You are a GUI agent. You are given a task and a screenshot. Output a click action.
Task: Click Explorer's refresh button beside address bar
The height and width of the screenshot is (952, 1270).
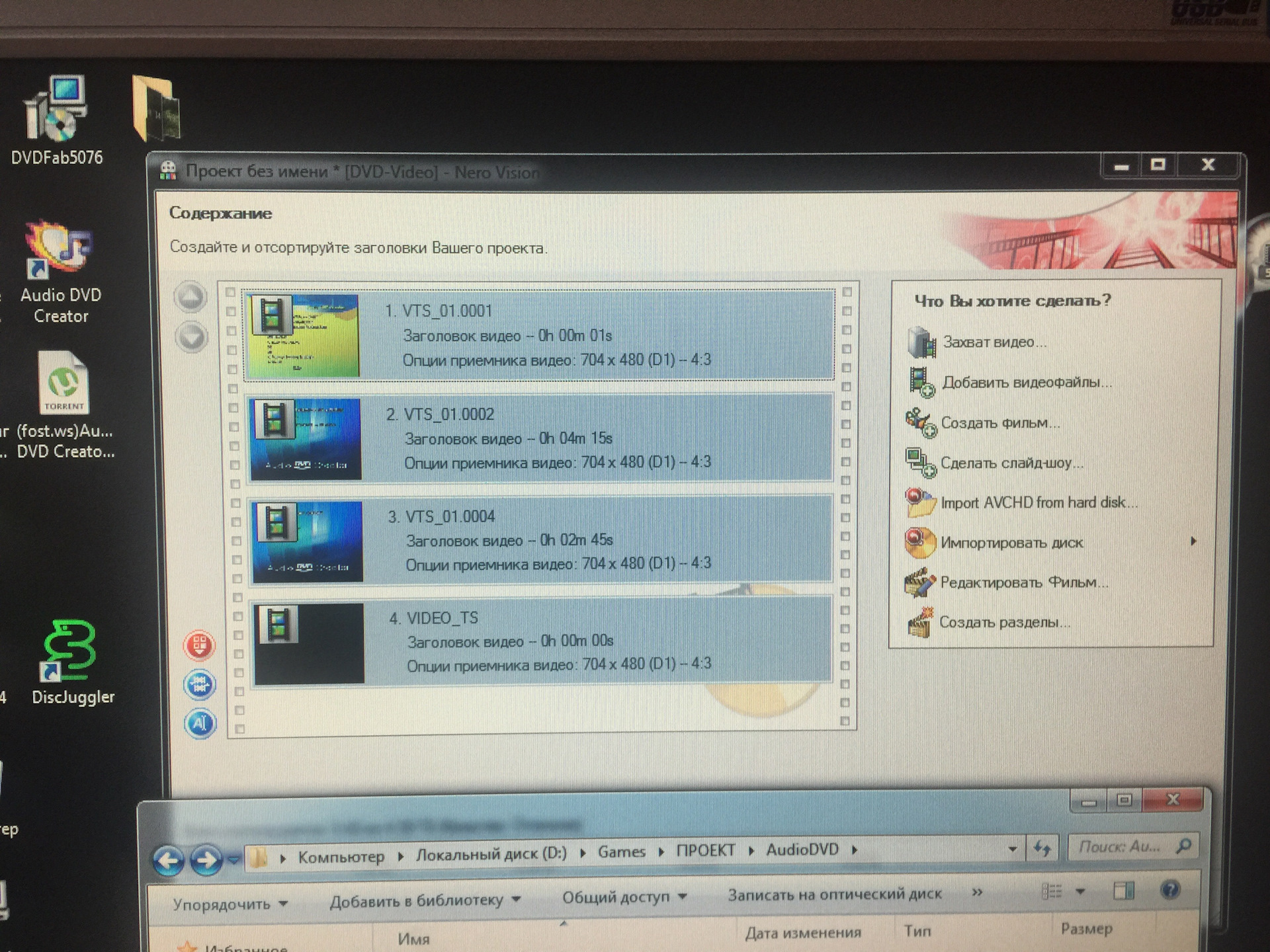(x=1043, y=848)
